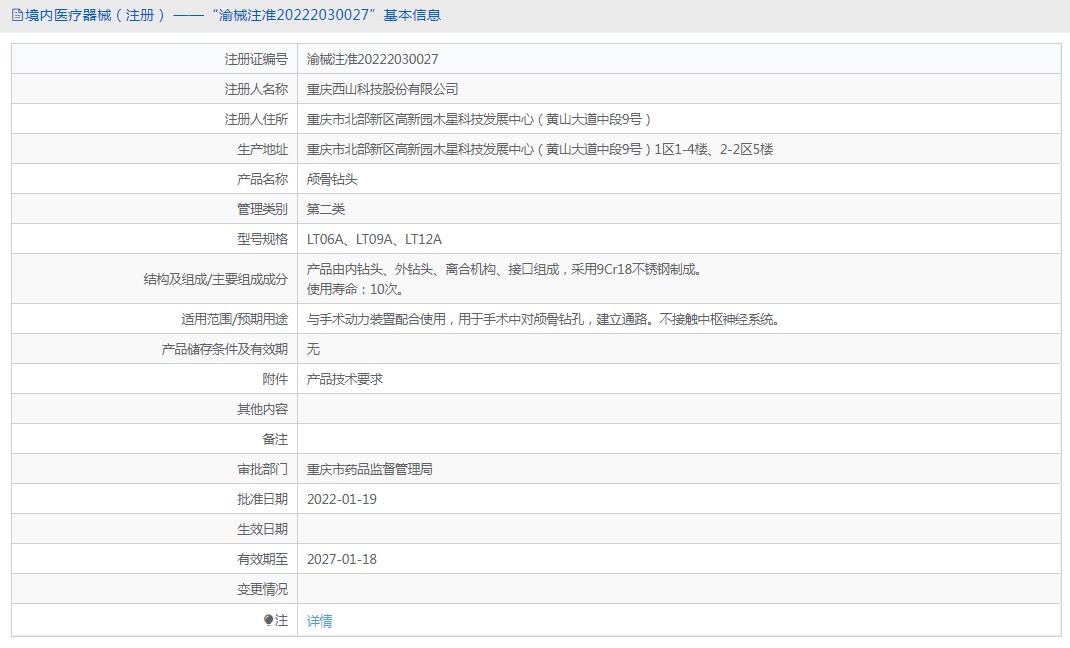Click the 注册证编号 row label
This screenshot has height=648, width=1070.
point(256,59)
